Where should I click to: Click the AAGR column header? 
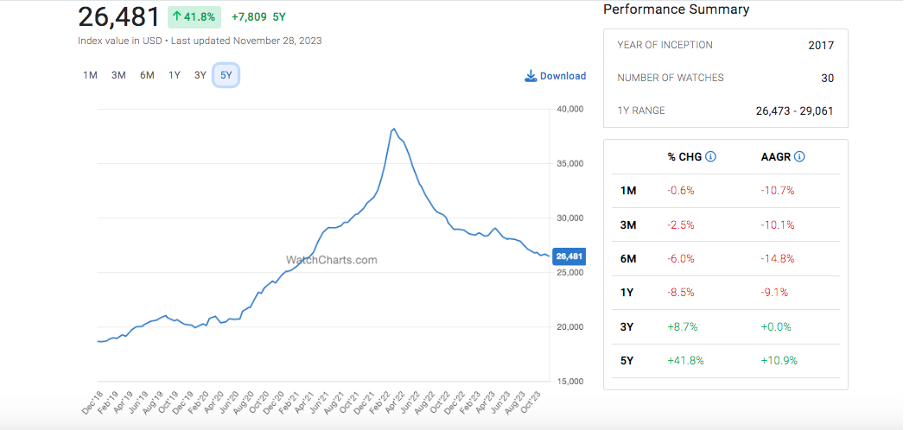(x=776, y=157)
